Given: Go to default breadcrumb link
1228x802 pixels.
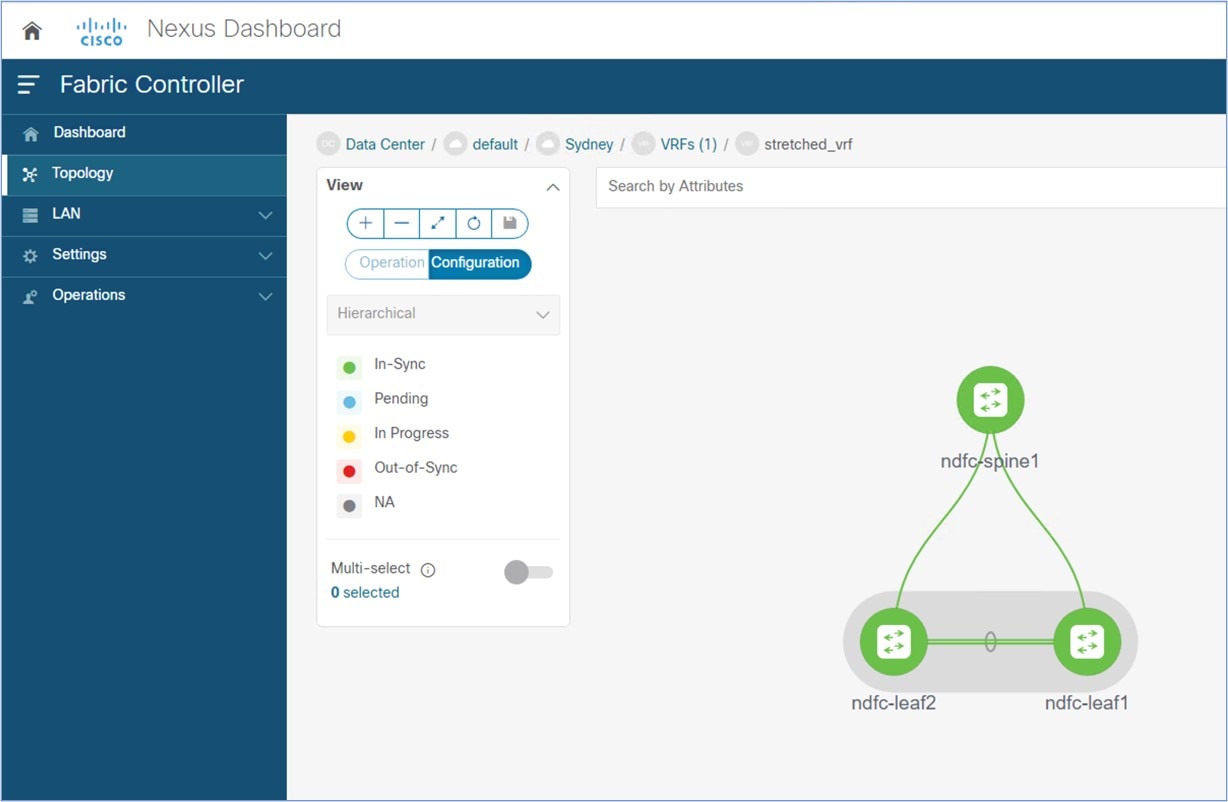Looking at the screenshot, I should (495, 144).
